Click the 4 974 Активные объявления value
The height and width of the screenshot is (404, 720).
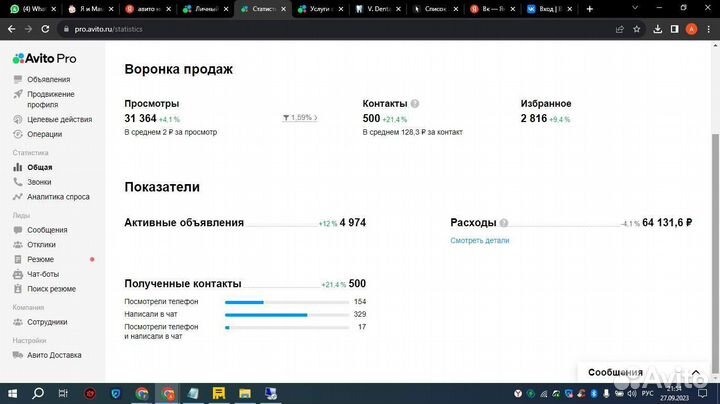[x=353, y=223]
